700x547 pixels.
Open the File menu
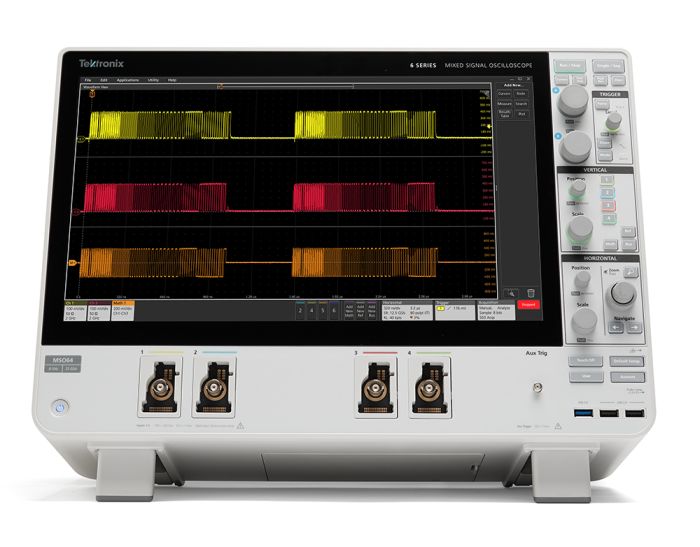(x=88, y=80)
